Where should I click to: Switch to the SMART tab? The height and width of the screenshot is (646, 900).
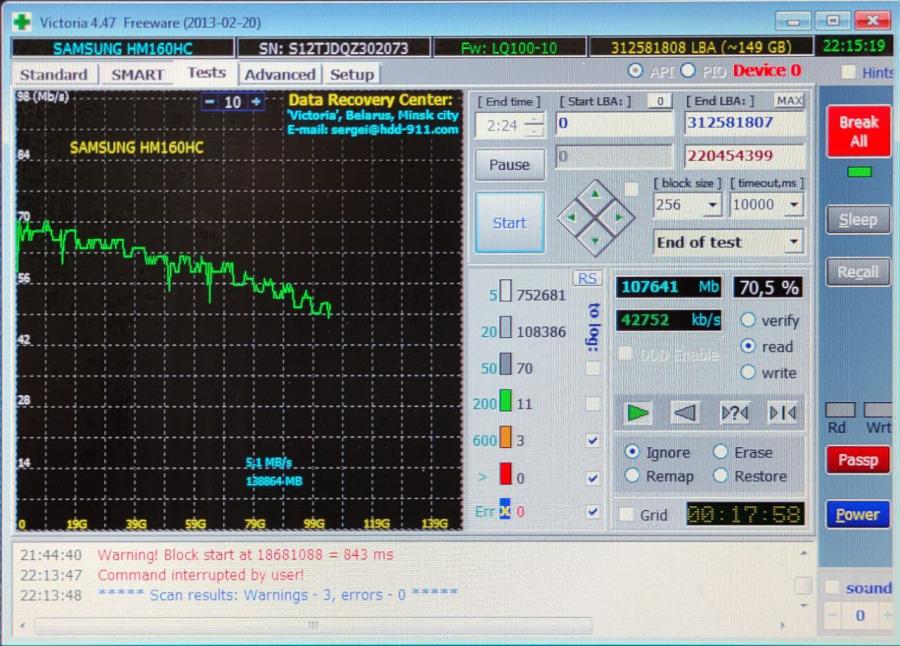tap(137, 74)
